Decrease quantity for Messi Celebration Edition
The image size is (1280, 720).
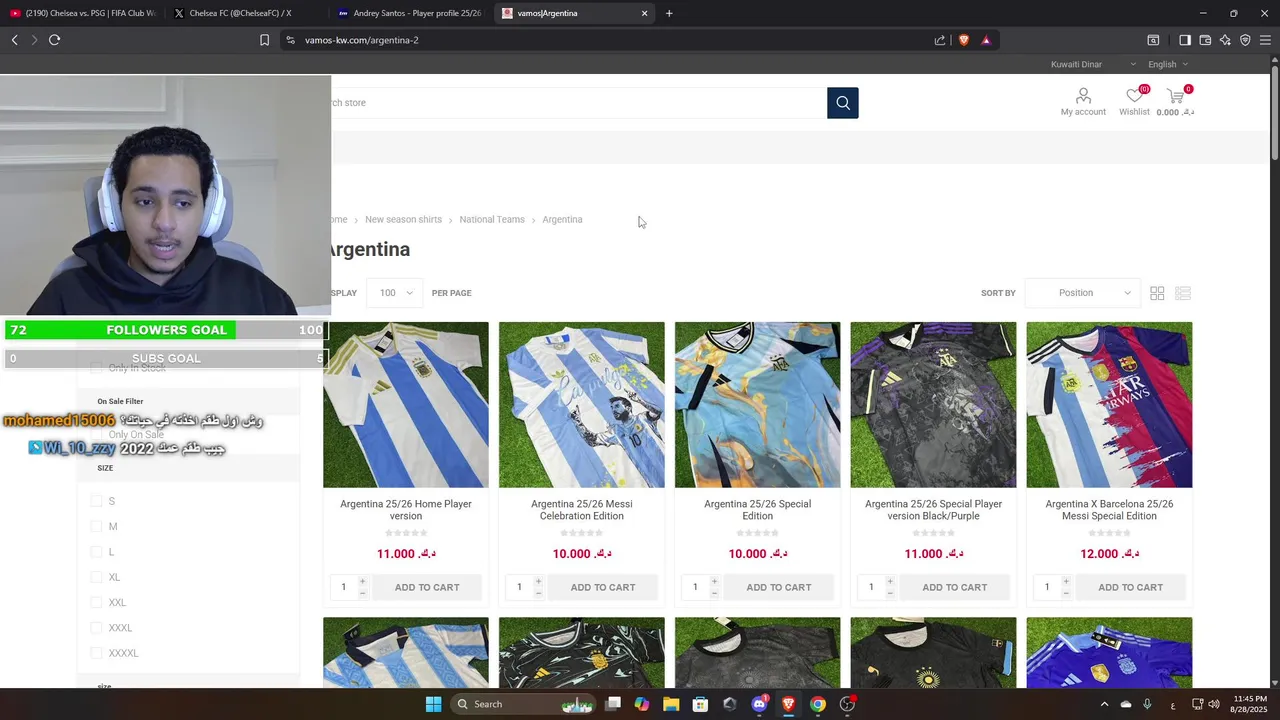pos(538,593)
